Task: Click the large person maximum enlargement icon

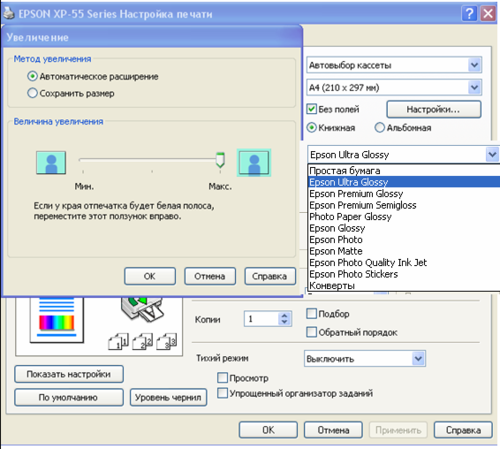Action: coord(254,163)
